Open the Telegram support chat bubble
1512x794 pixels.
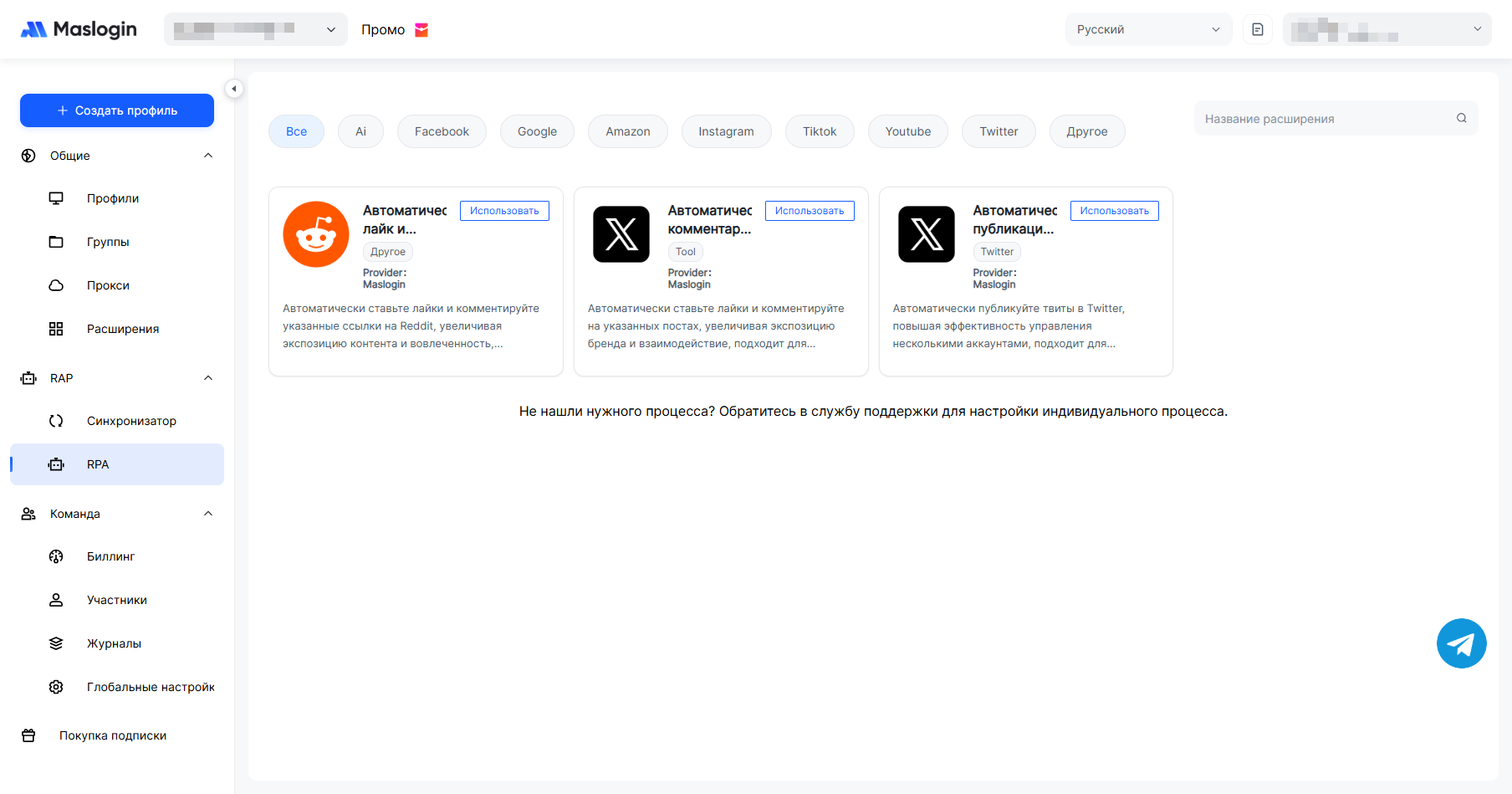click(1461, 643)
